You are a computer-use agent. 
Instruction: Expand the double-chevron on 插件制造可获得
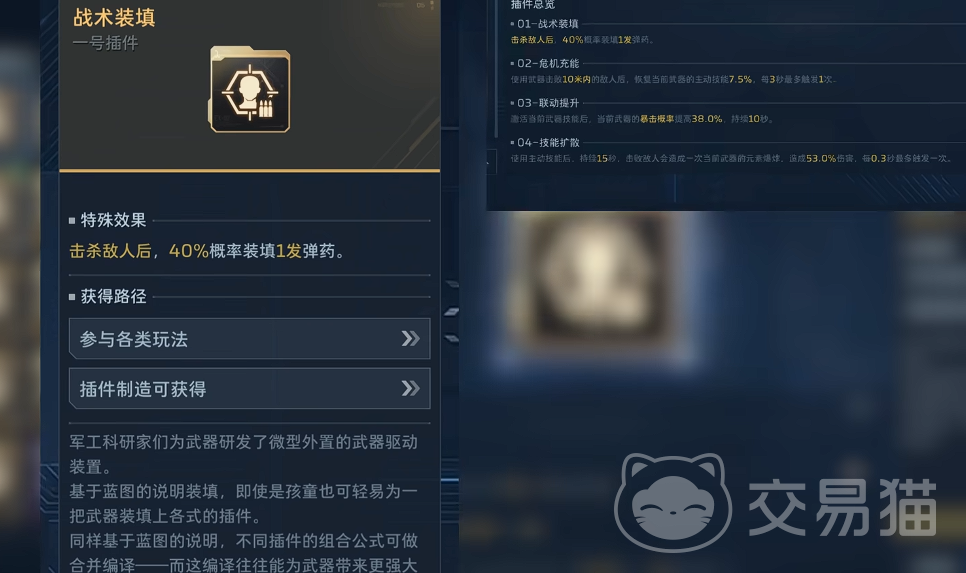(x=410, y=388)
